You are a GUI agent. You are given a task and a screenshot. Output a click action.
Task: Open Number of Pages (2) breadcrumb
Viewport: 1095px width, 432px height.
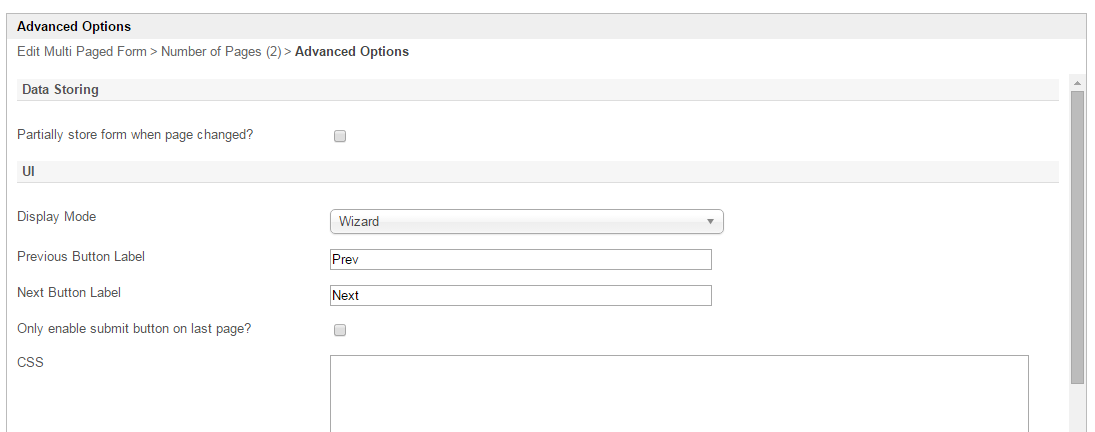221,51
